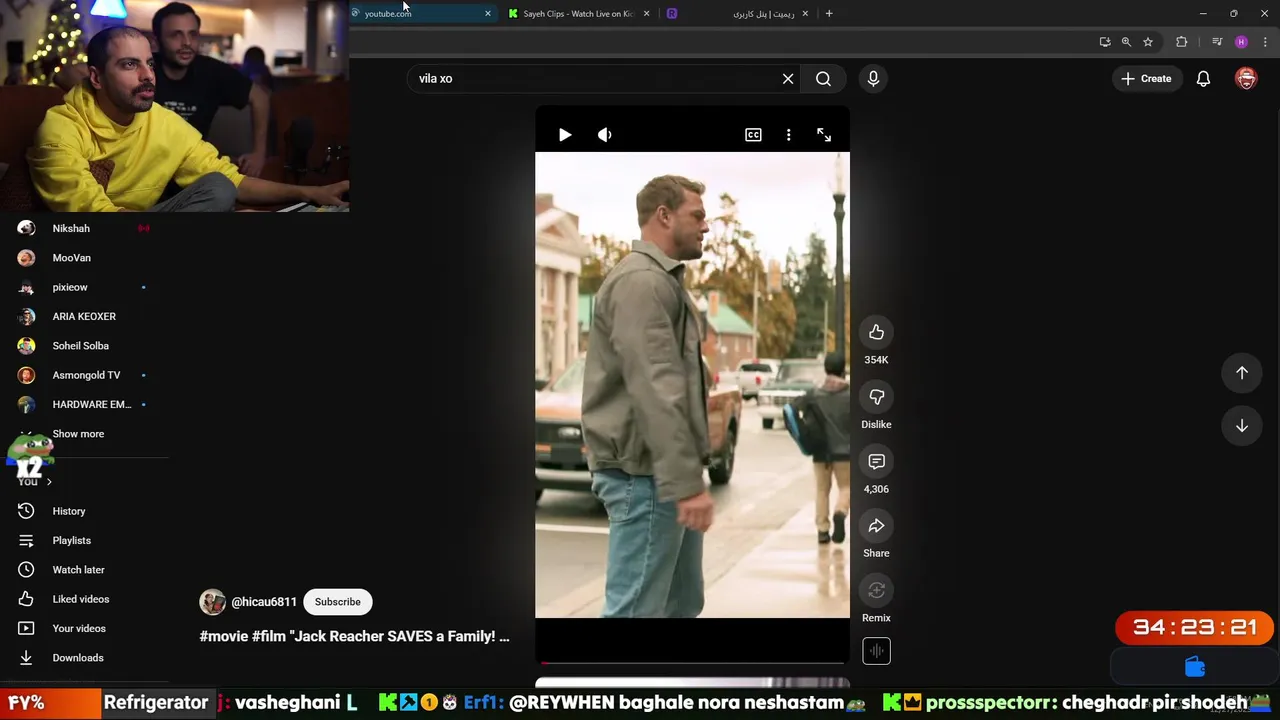Open the Nikshah subscription

[85, 228]
